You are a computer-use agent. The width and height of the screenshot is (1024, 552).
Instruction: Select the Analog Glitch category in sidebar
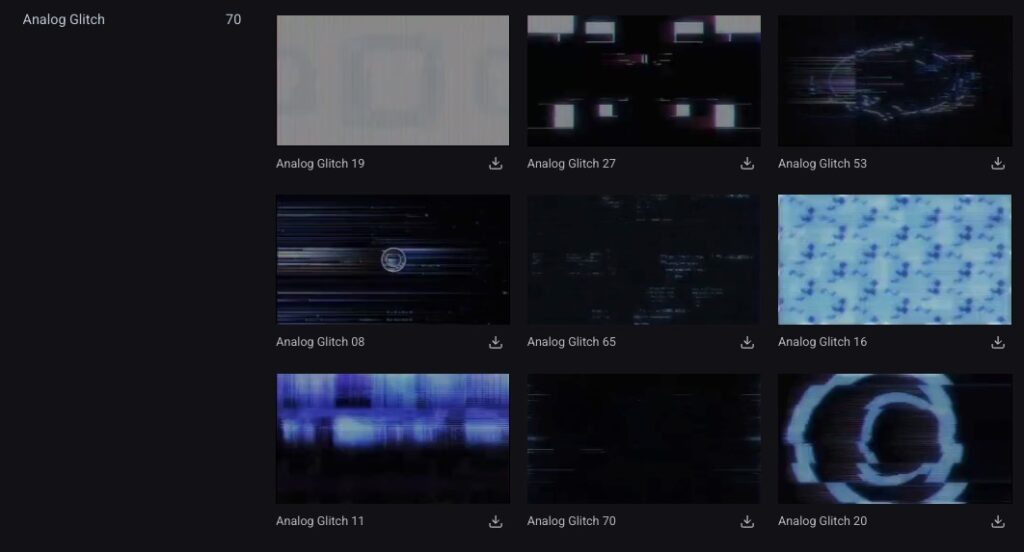(64, 19)
